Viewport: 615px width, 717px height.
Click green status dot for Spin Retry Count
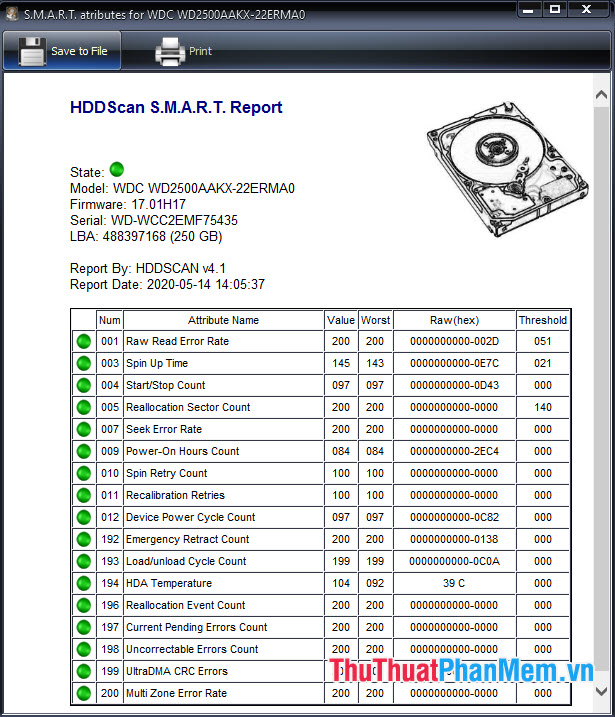click(84, 473)
